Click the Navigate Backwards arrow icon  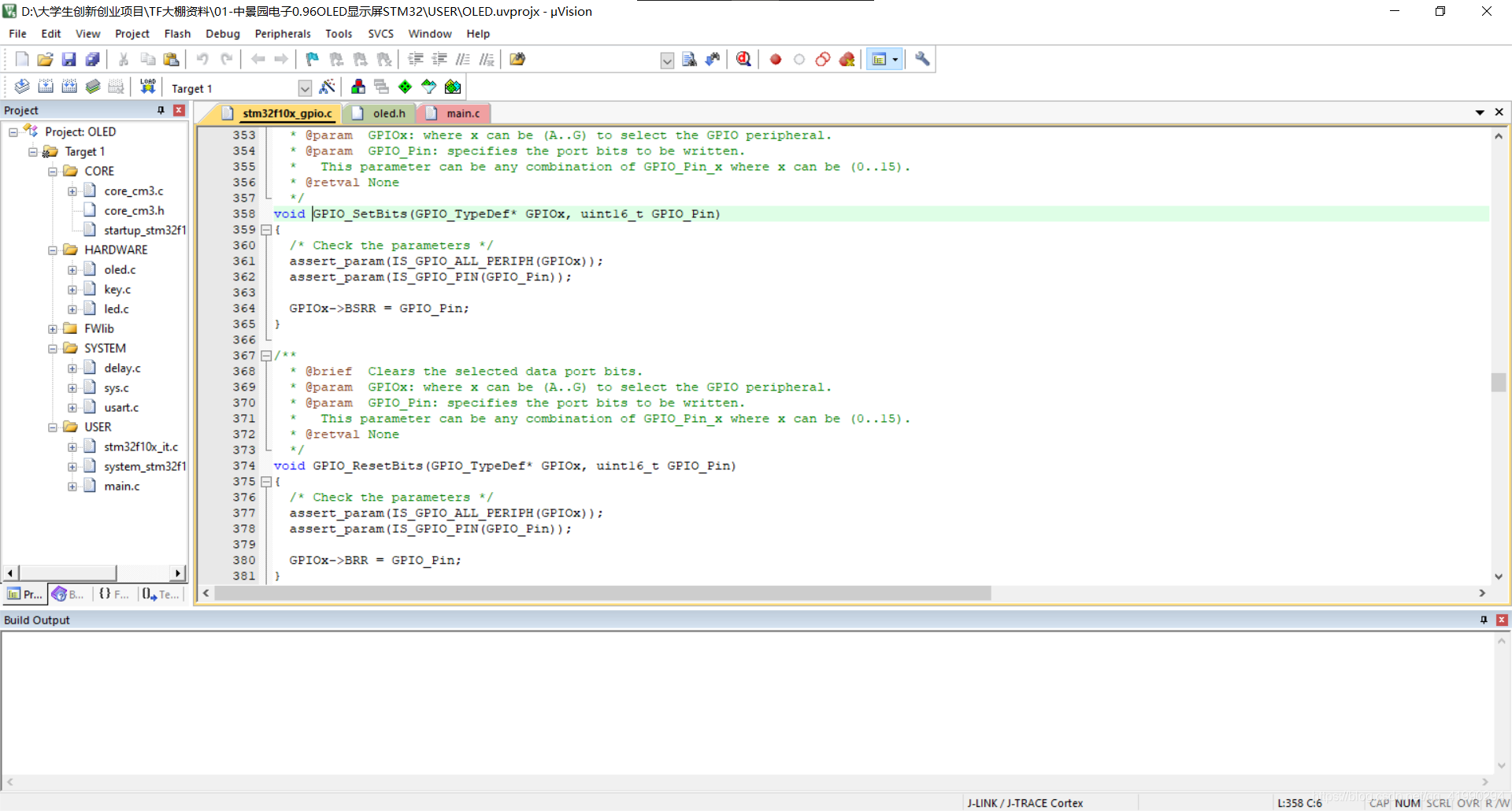click(x=258, y=59)
